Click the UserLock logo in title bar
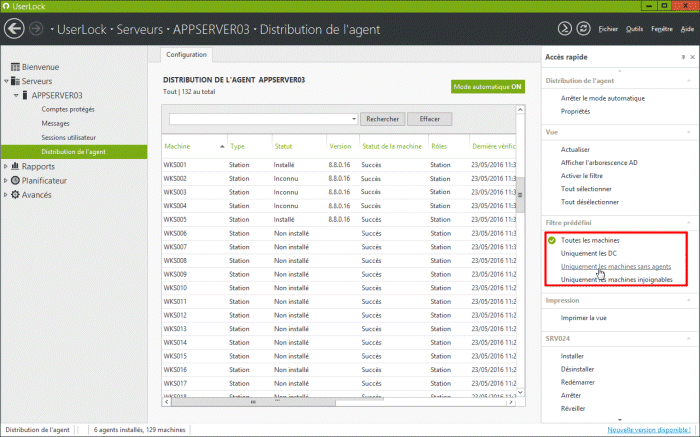This screenshot has height=437, width=700. (x=6, y=6)
